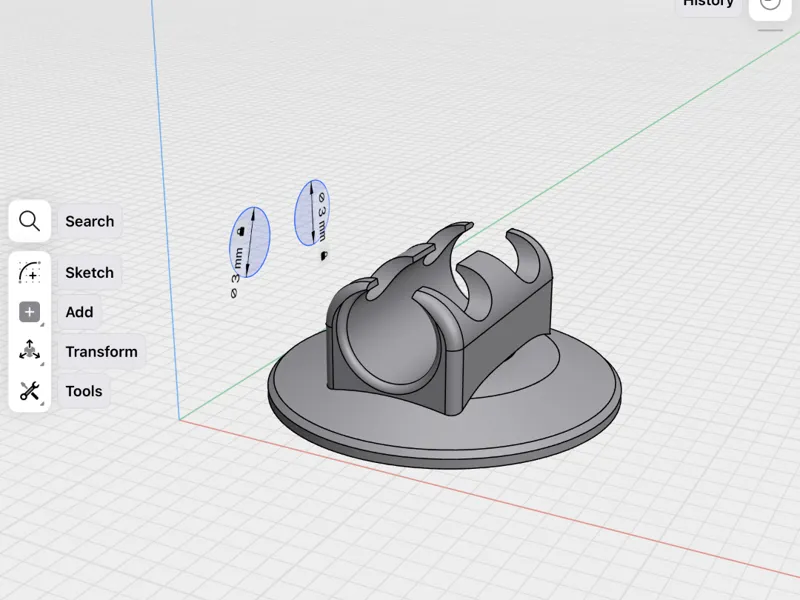
Task: Click the Search label button
Action: 90,221
